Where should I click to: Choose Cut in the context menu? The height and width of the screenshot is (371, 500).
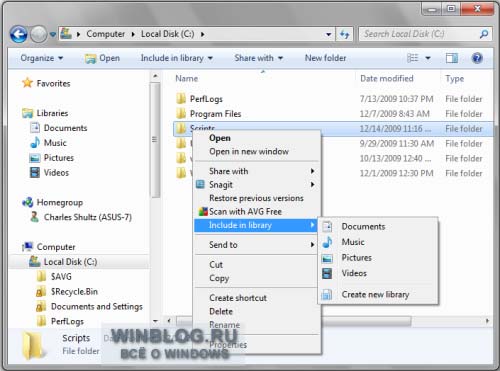coord(216,265)
